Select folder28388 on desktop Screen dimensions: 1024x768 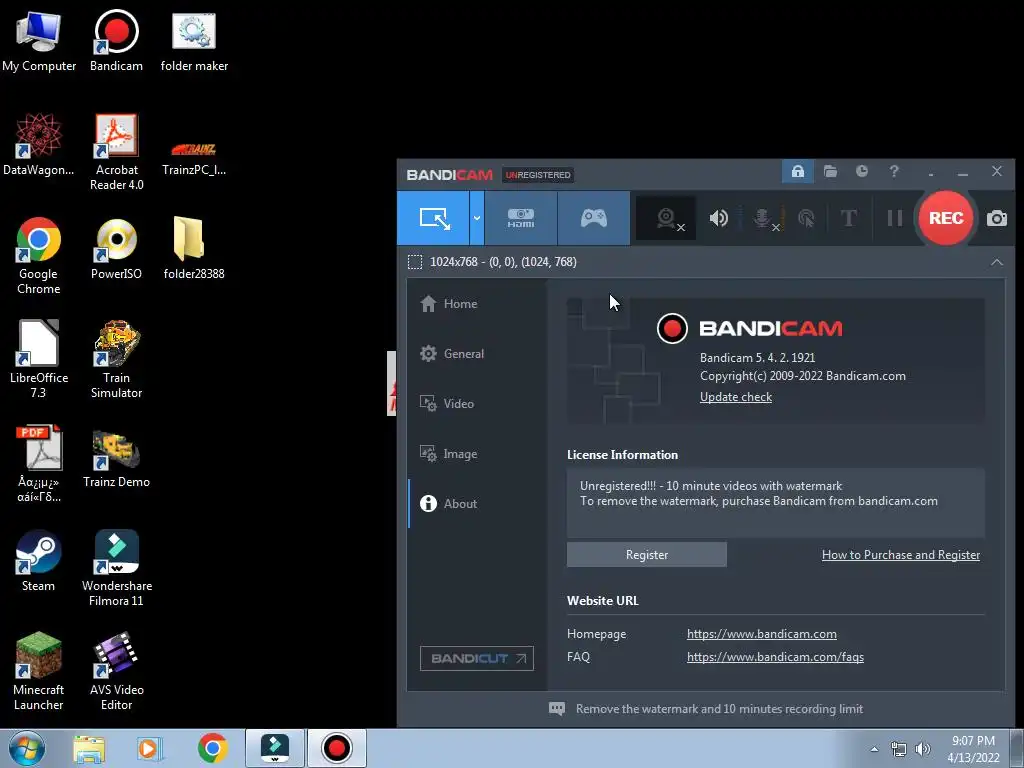tap(194, 249)
